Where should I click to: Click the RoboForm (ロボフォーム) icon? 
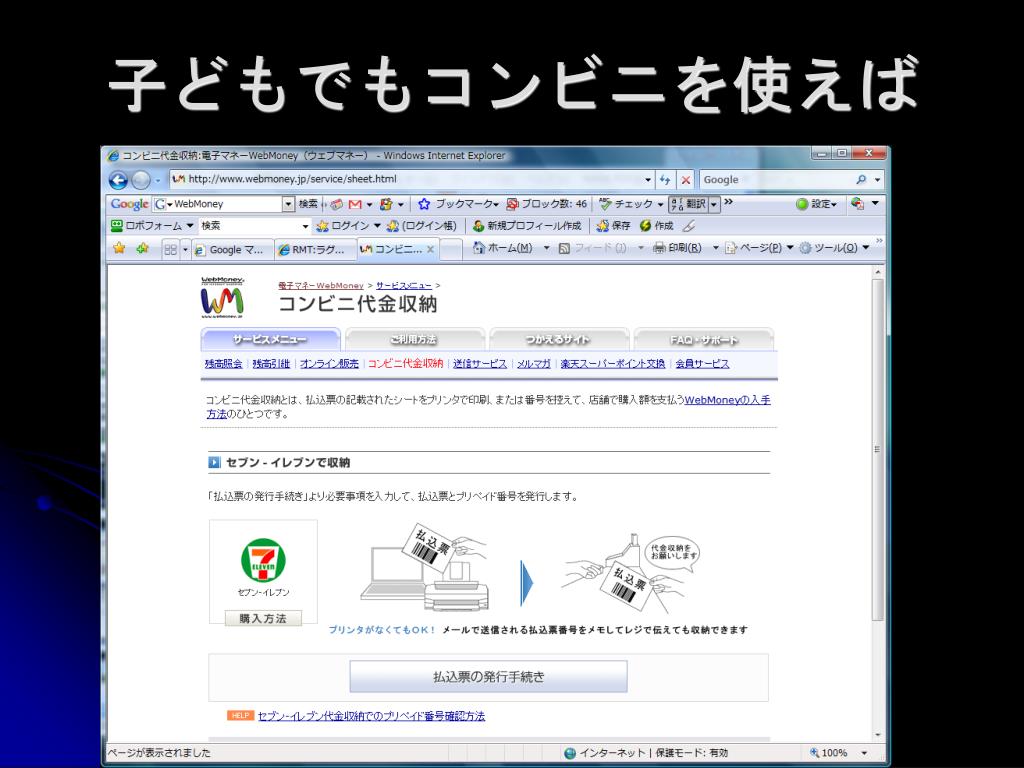click(116, 226)
